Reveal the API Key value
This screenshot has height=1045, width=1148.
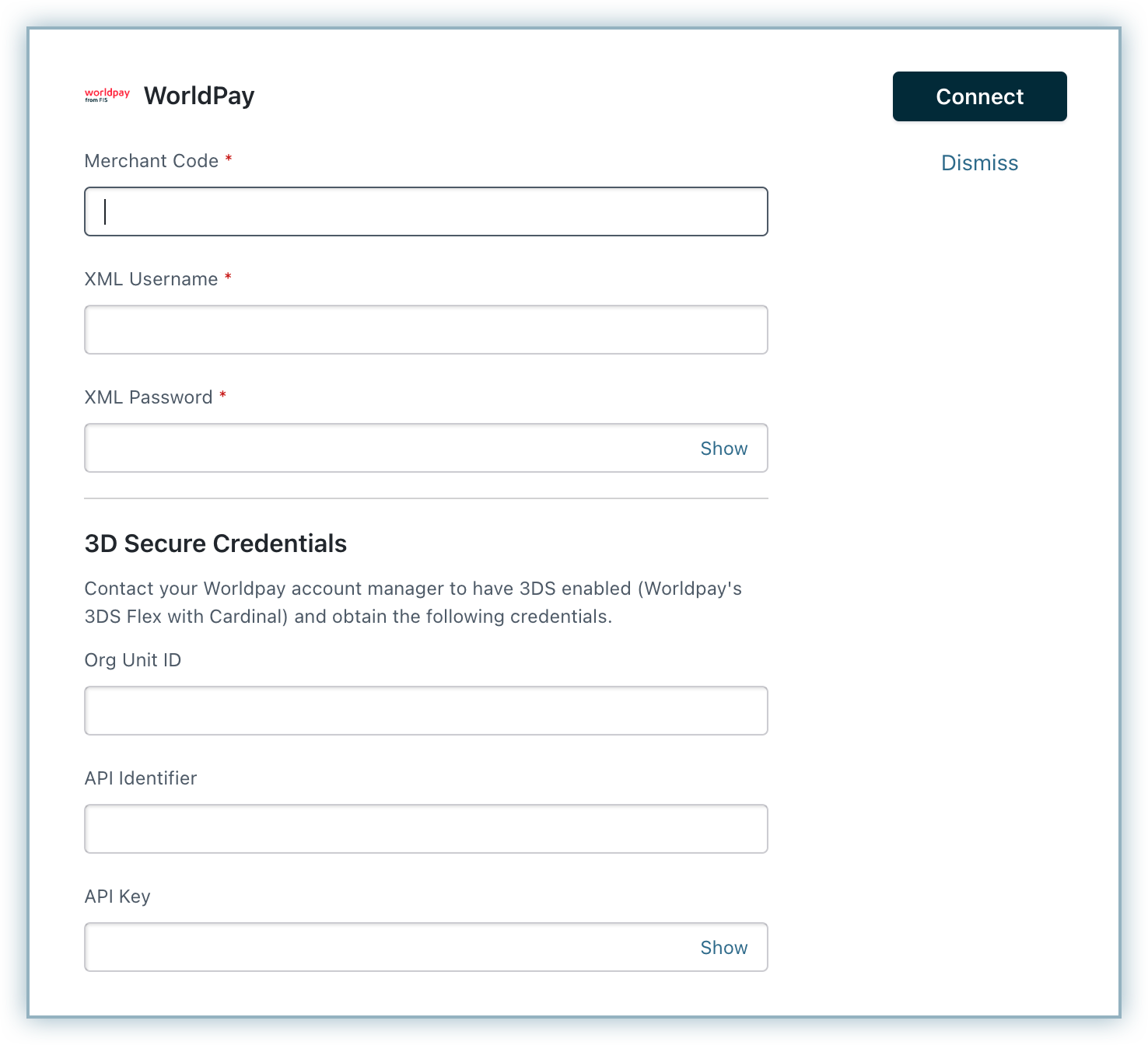[x=723, y=948]
